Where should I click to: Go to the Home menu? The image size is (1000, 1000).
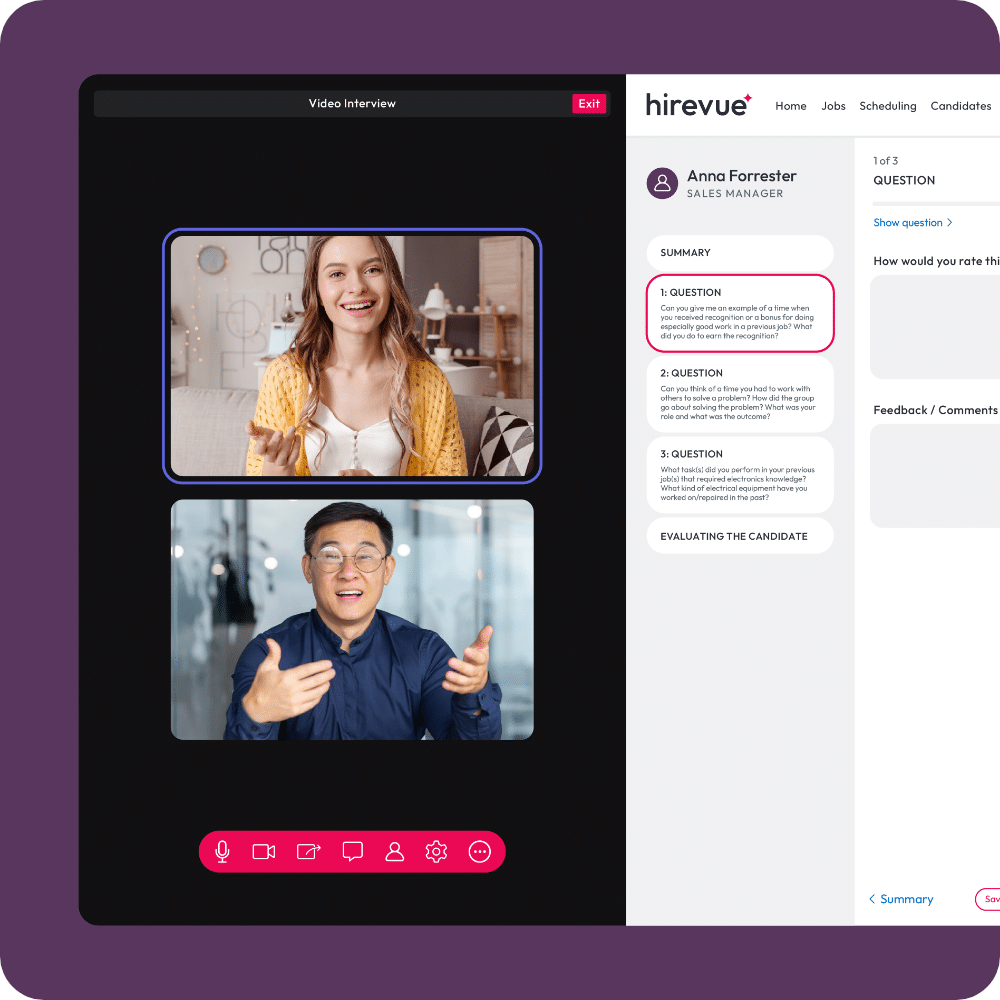[x=791, y=106]
